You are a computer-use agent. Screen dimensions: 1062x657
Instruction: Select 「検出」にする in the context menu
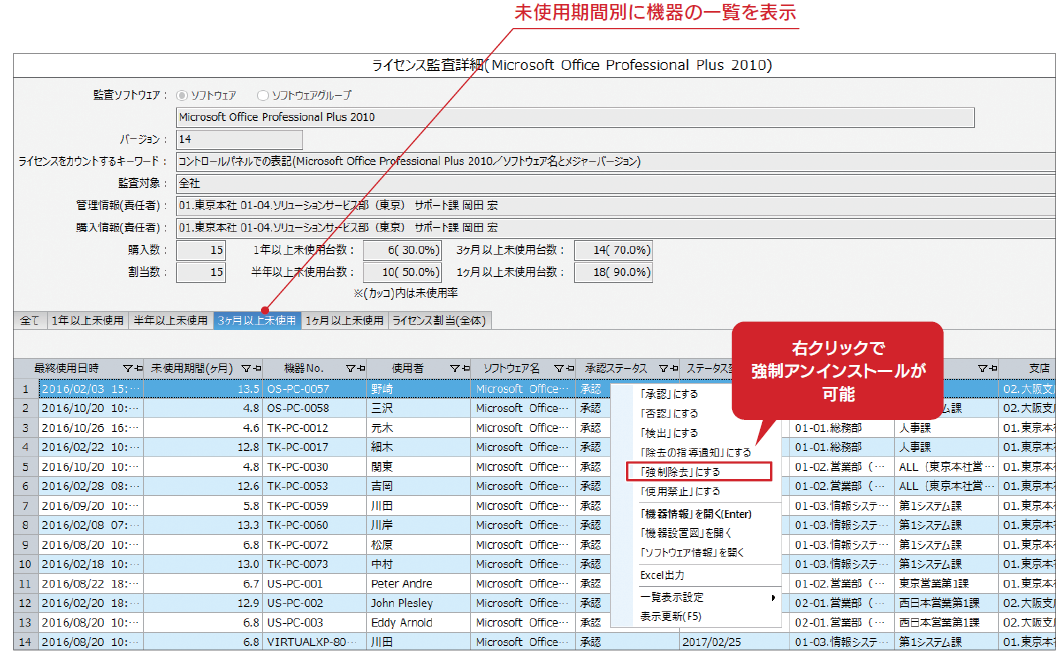[x=668, y=433]
